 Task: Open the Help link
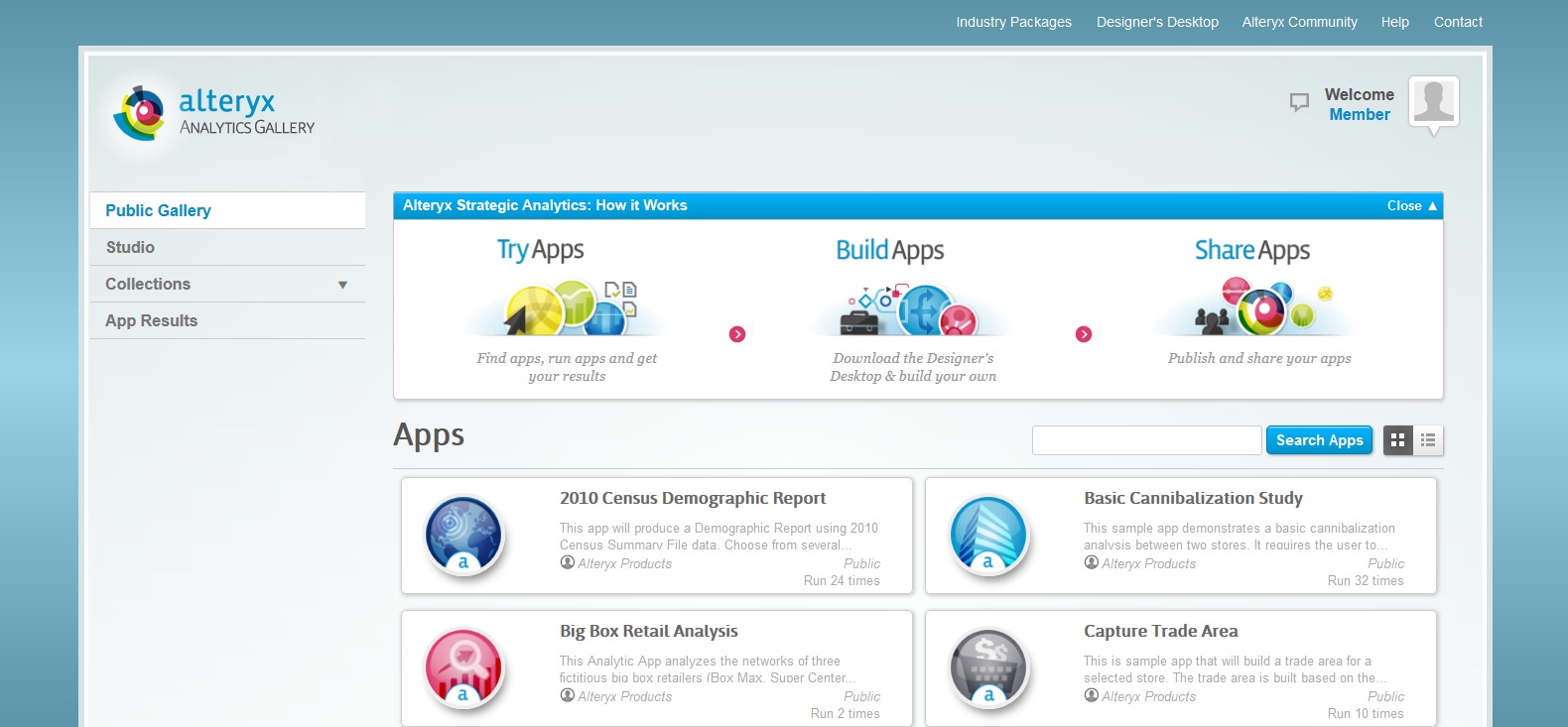tap(1394, 22)
